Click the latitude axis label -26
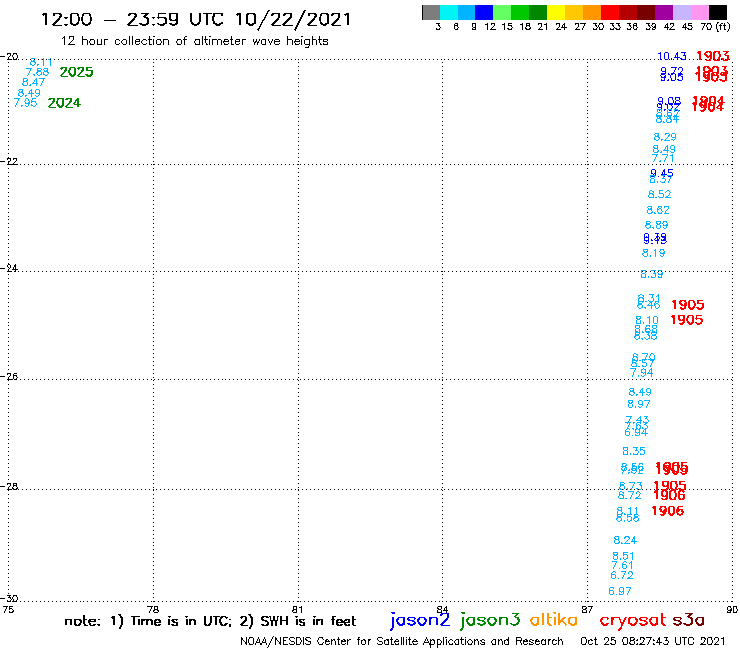Viewport: 740px width, 650px height. [9, 377]
